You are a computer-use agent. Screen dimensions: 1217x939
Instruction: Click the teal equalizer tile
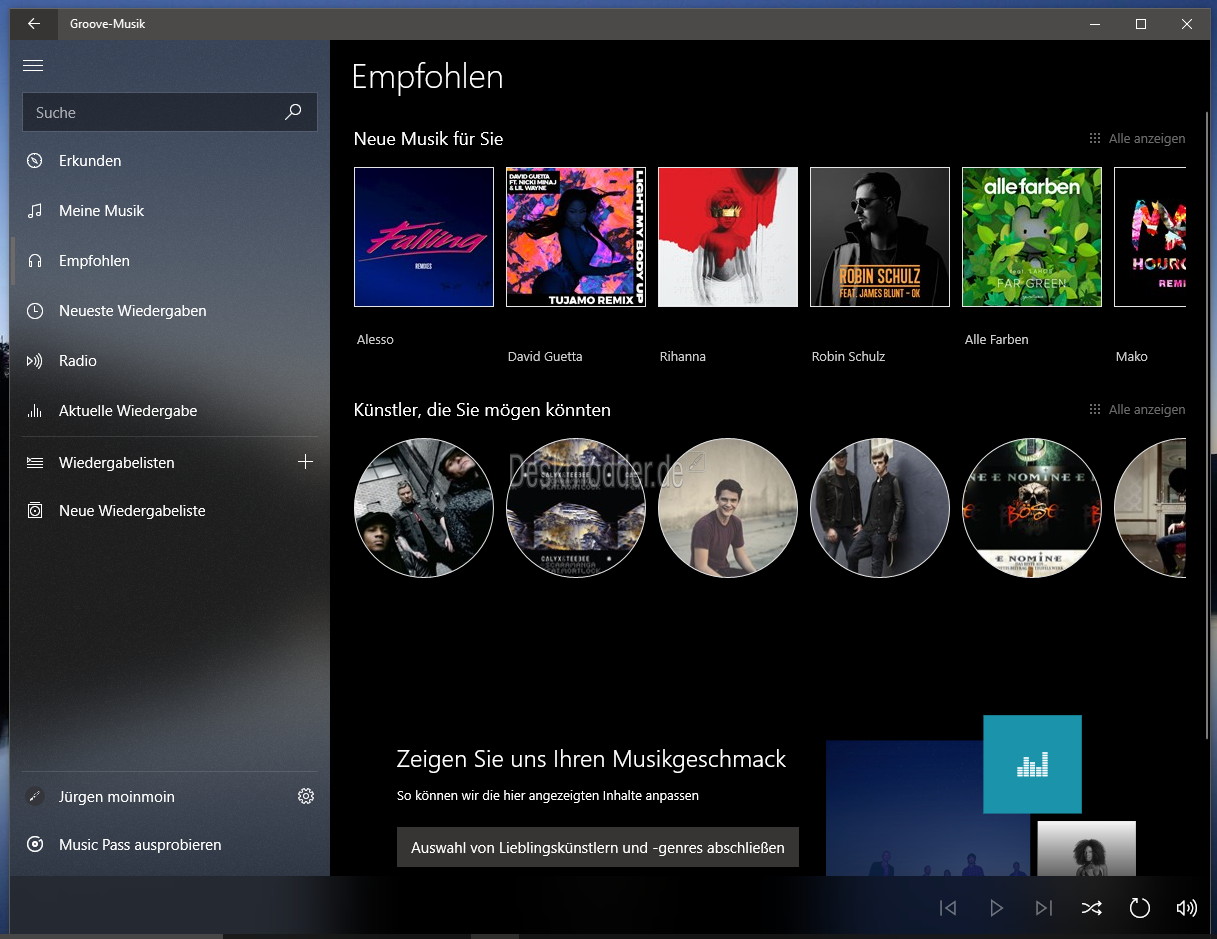click(1032, 764)
